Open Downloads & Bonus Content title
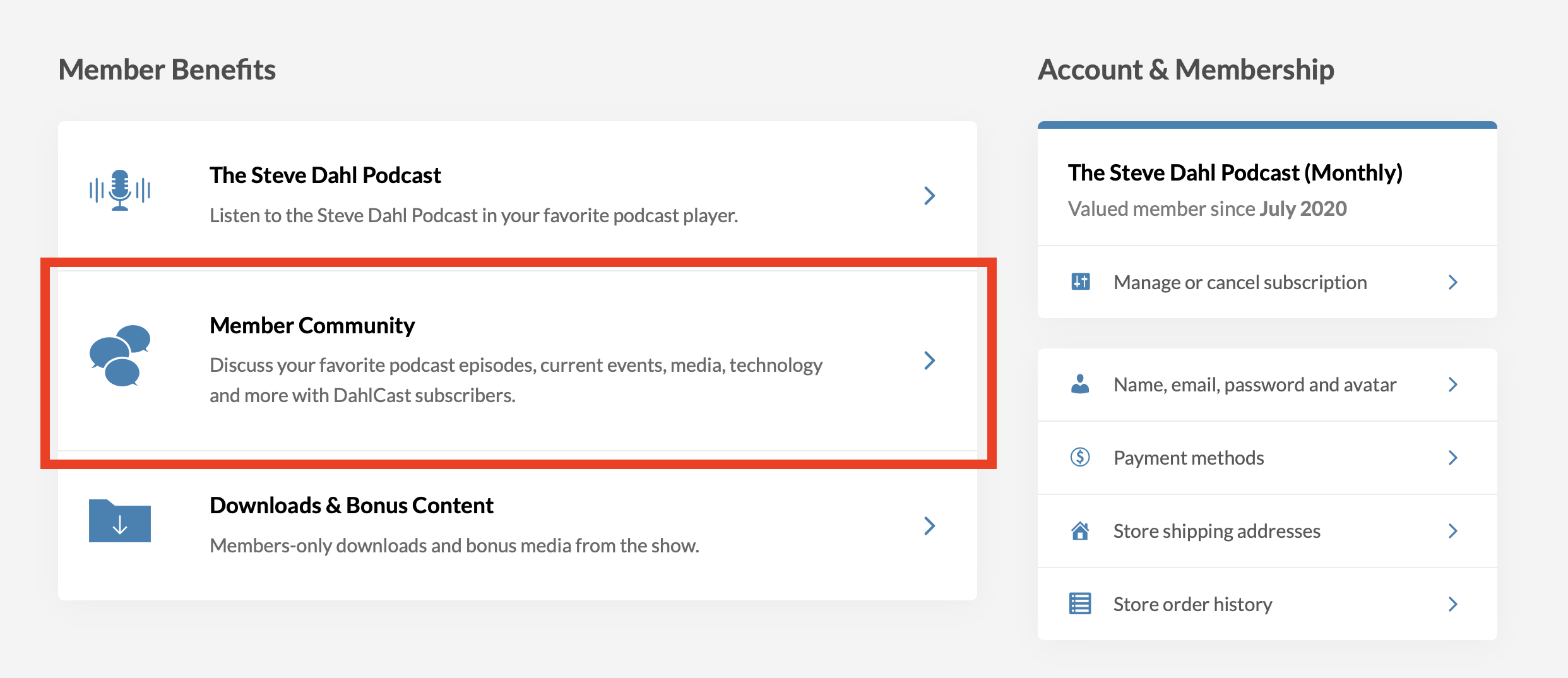 coord(352,505)
